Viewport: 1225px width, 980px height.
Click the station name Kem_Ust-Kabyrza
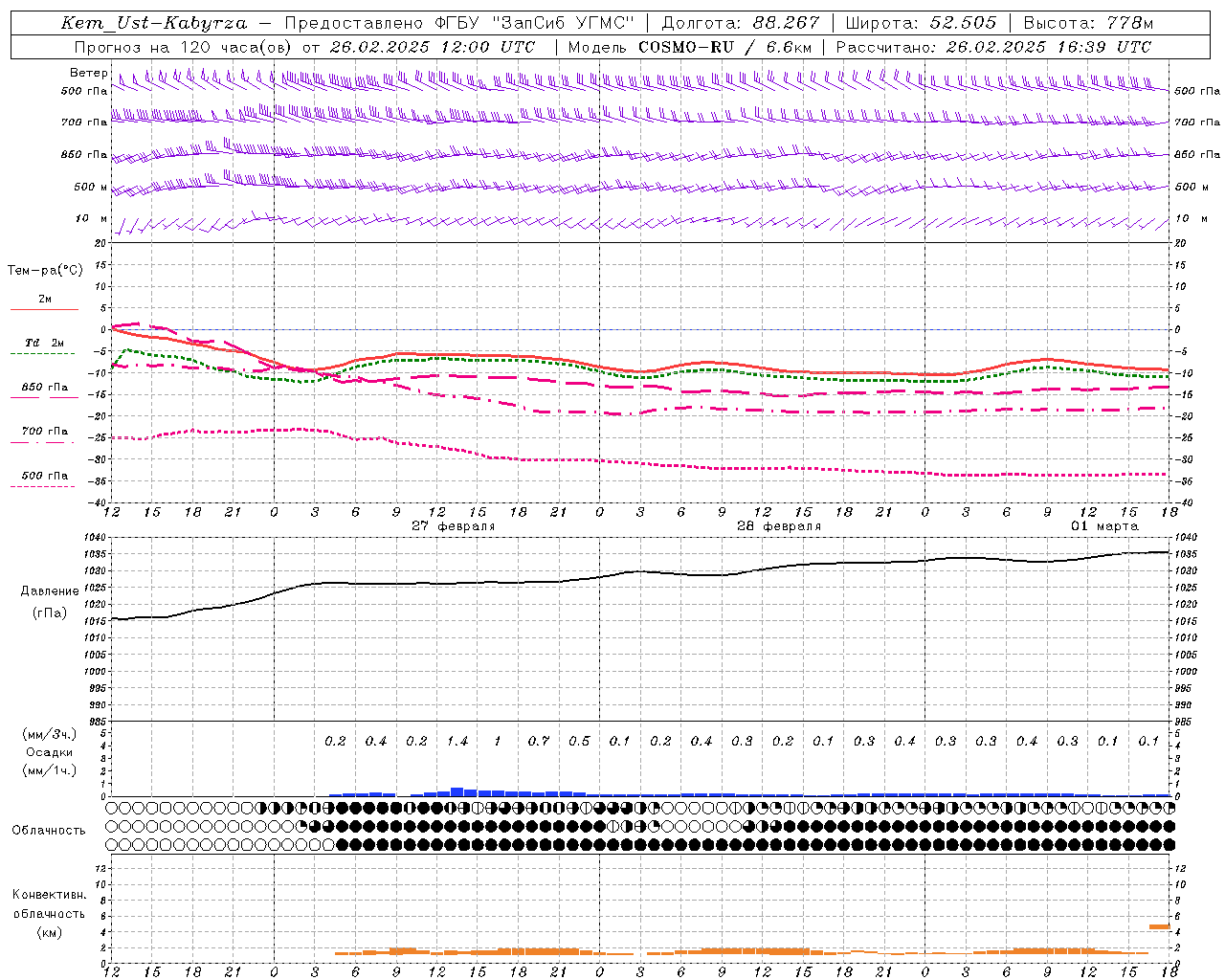tap(153, 23)
